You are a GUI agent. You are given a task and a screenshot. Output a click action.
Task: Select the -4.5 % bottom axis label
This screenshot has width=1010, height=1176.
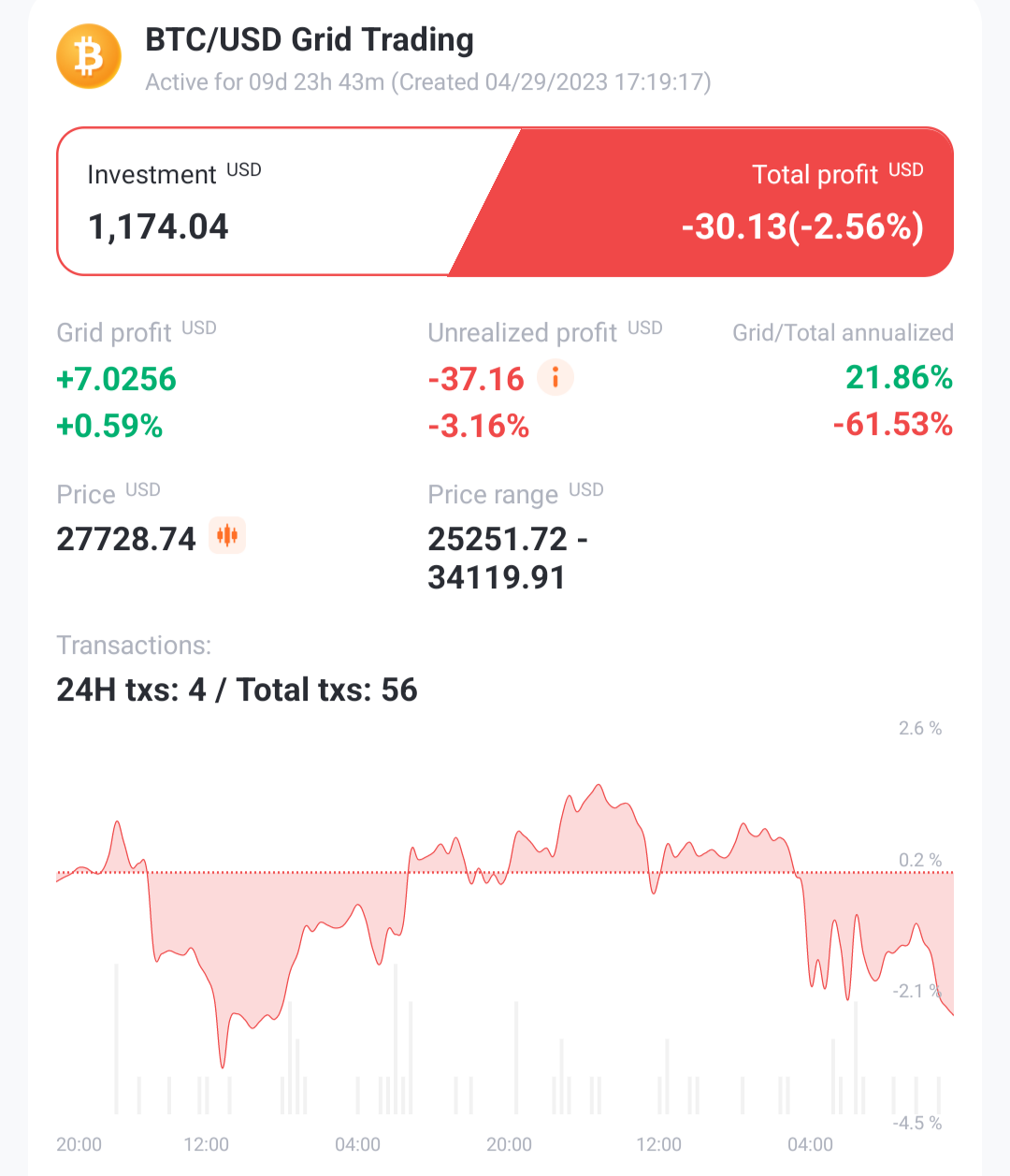pyautogui.click(x=916, y=1123)
